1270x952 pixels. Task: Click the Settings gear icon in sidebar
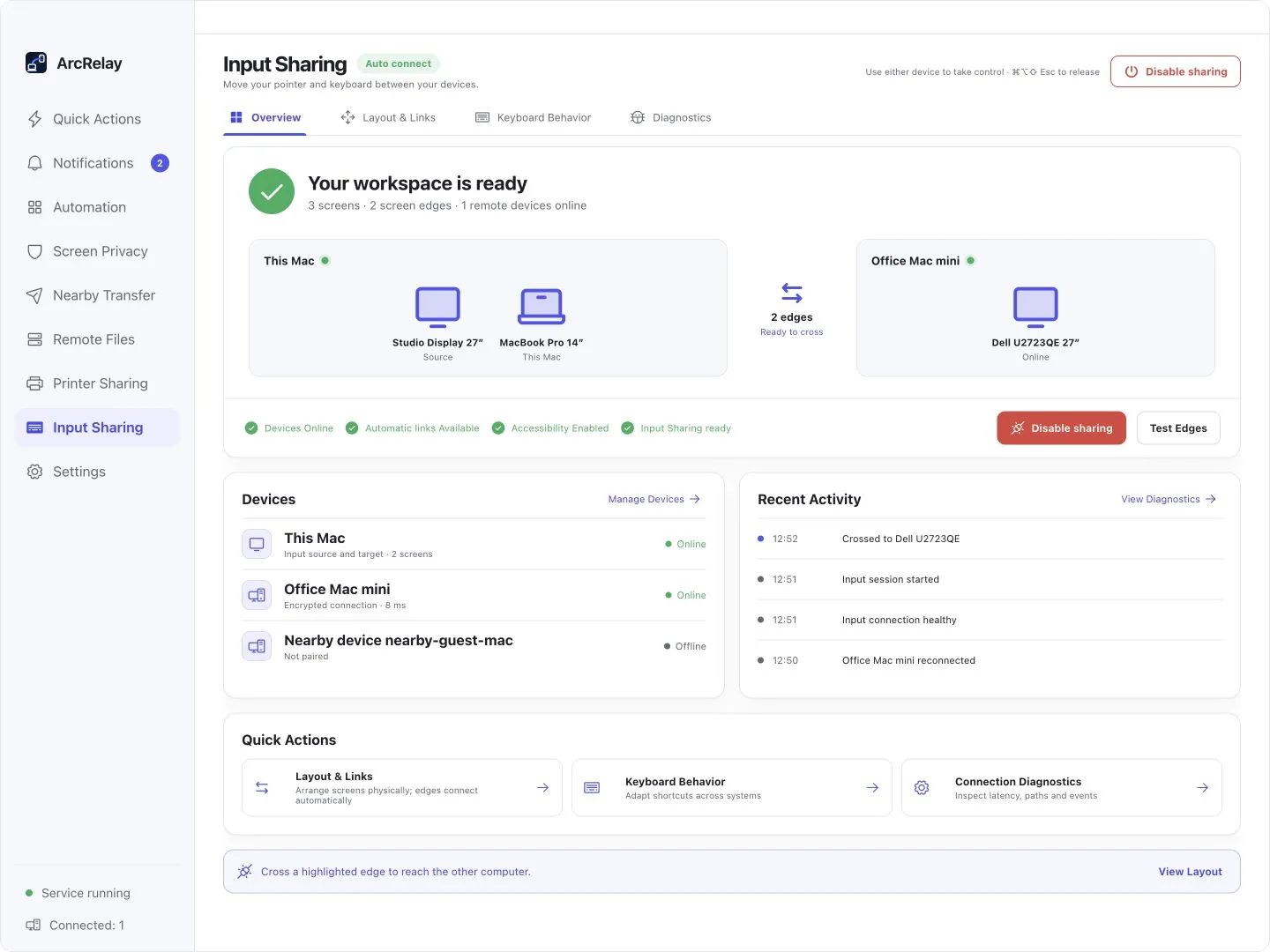tap(34, 472)
